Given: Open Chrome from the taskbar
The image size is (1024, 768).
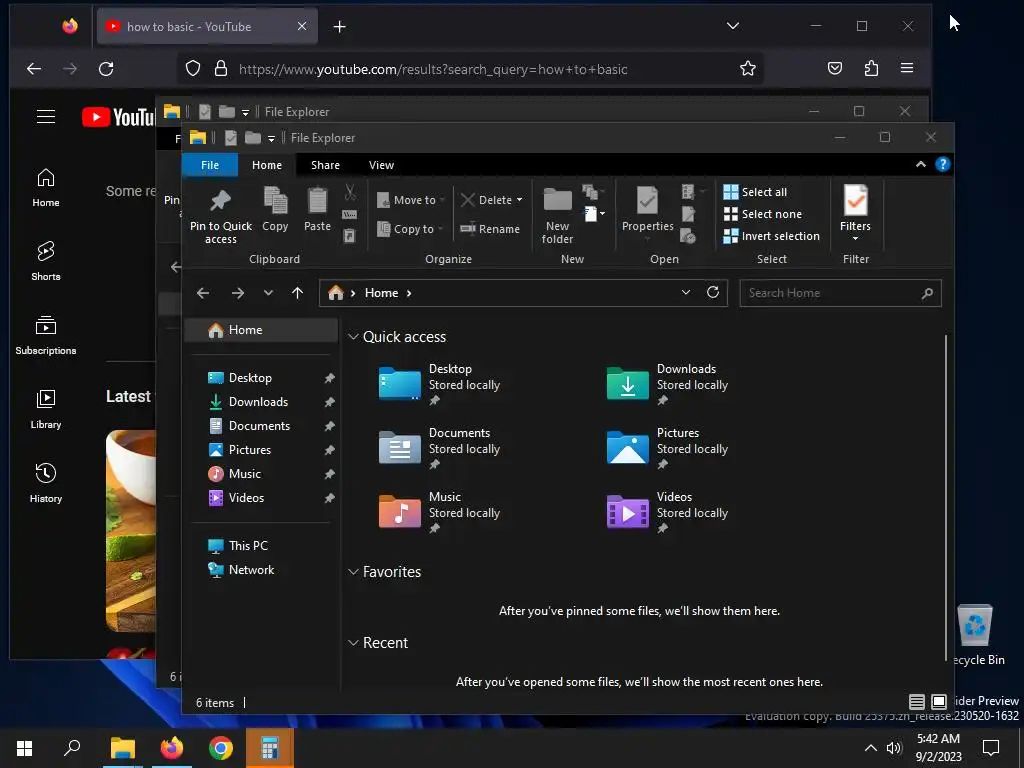Looking at the screenshot, I should 221,748.
